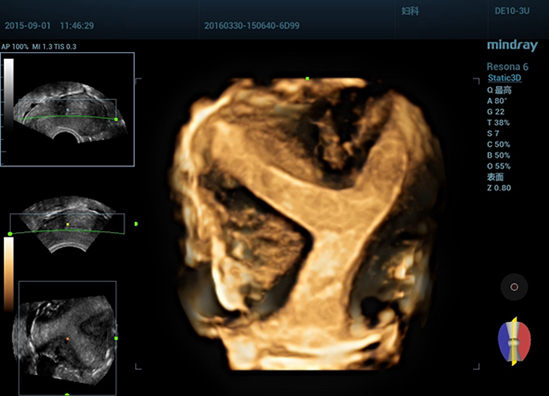Click green handle on top plane's line

(116, 119)
